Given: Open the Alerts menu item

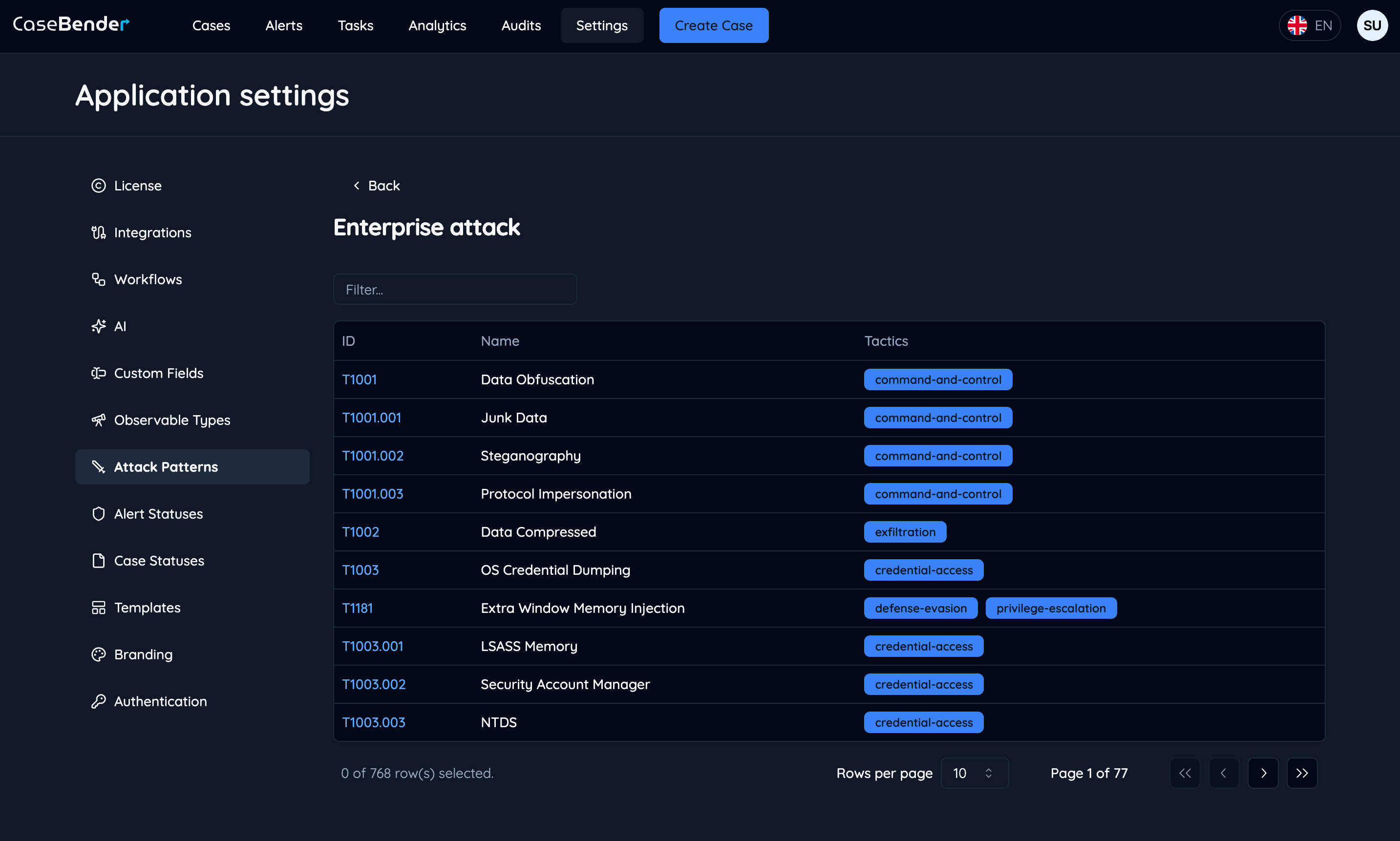Looking at the screenshot, I should pyautogui.click(x=284, y=25).
